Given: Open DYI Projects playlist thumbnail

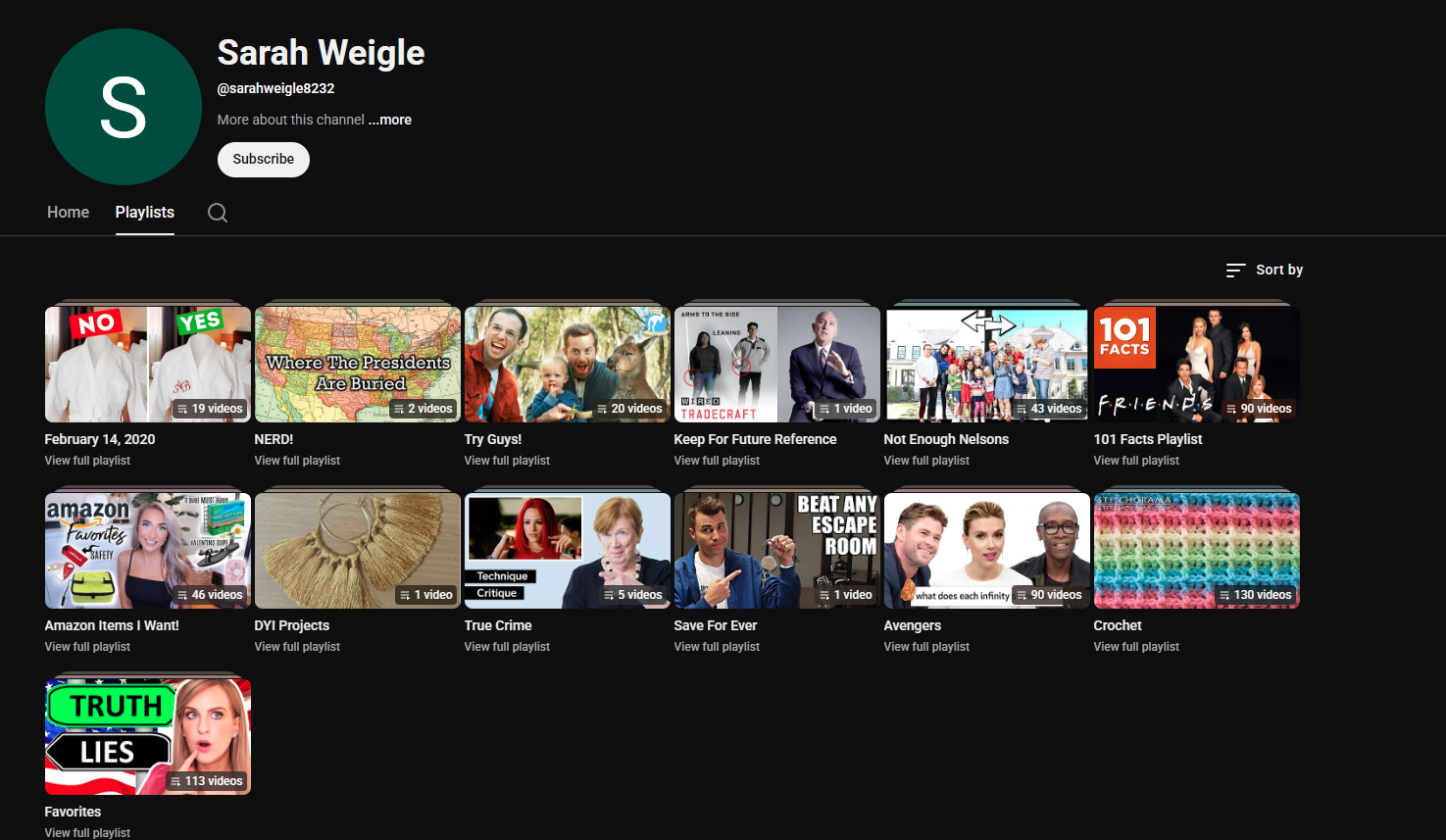Looking at the screenshot, I should 358,551.
